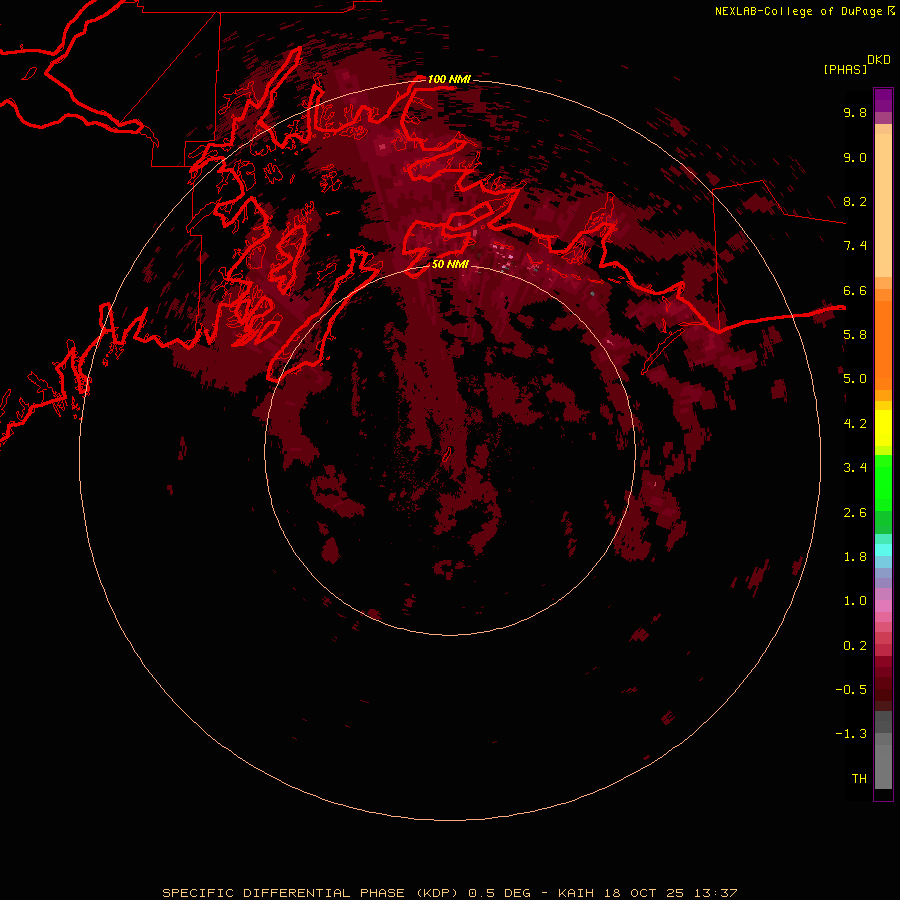Click the 6.6 scale value
Image resolution: width=900 pixels, height=900 pixels.
coord(855,290)
